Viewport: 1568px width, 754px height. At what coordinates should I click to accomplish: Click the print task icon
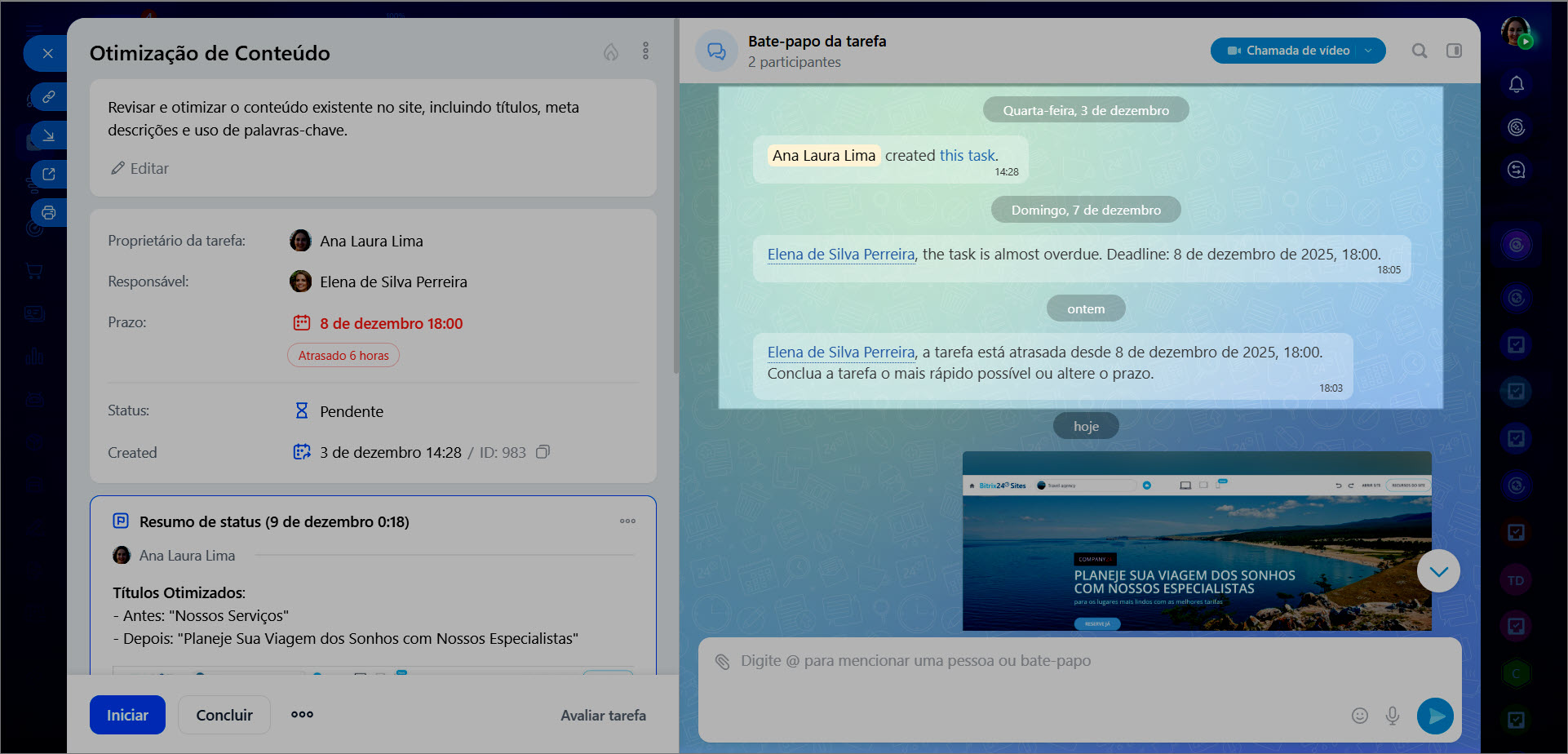point(49,213)
